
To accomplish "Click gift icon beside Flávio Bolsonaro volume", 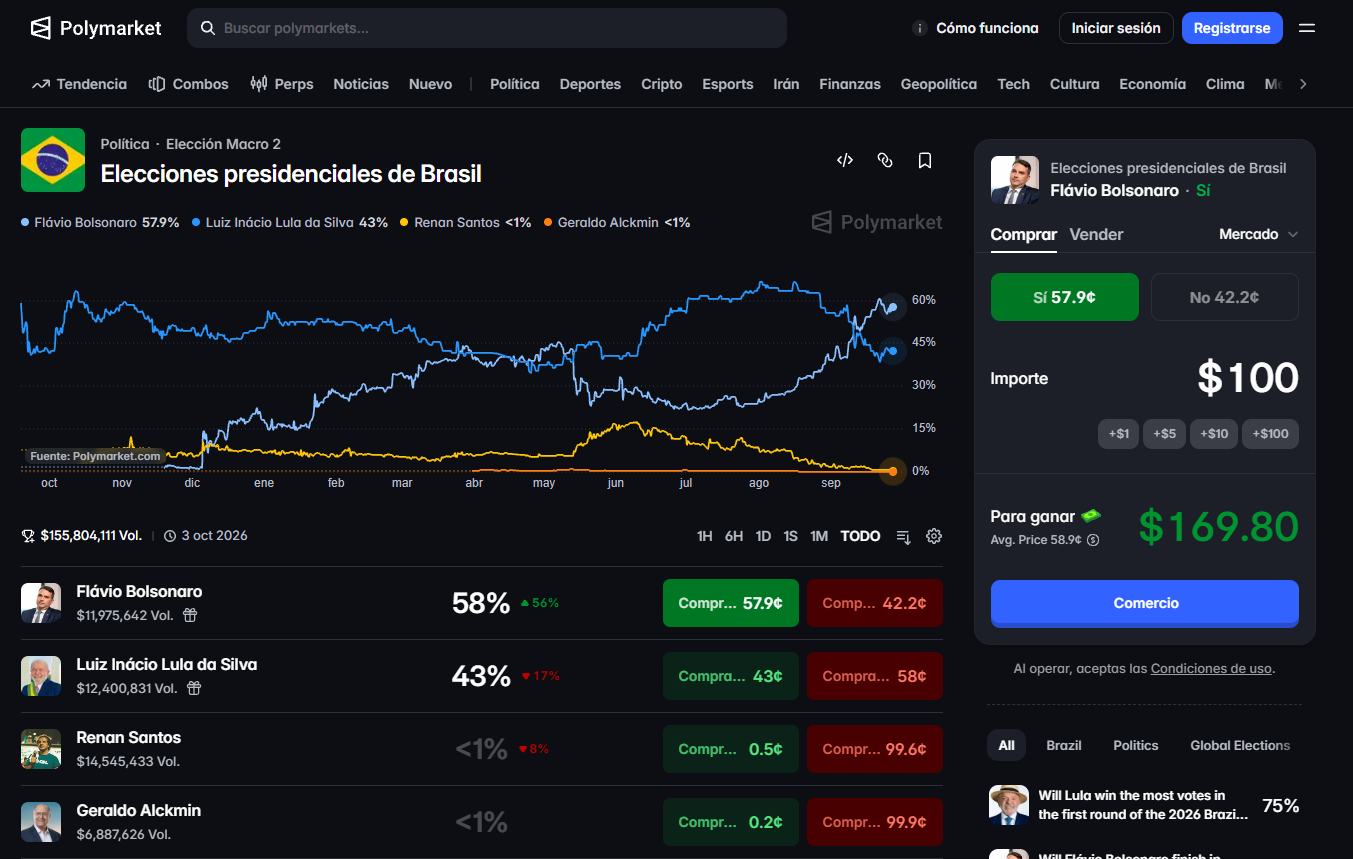I will 190,615.
